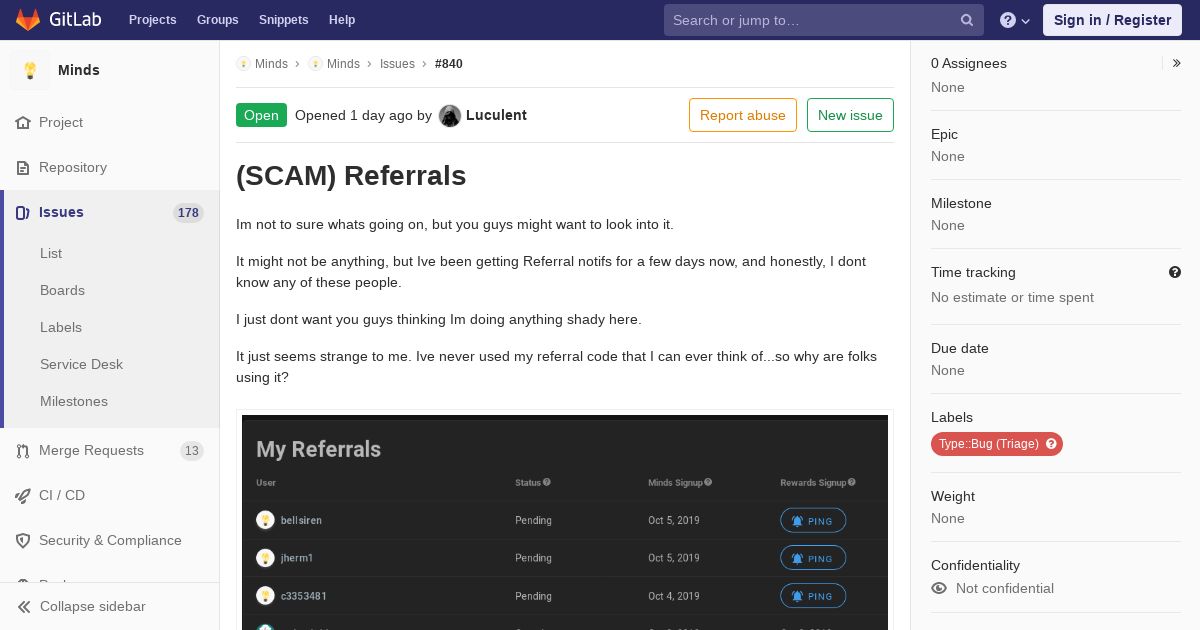This screenshot has width=1200, height=630.
Task: Click the Milestone heading in right sidebar
Action: click(x=961, y=203)
